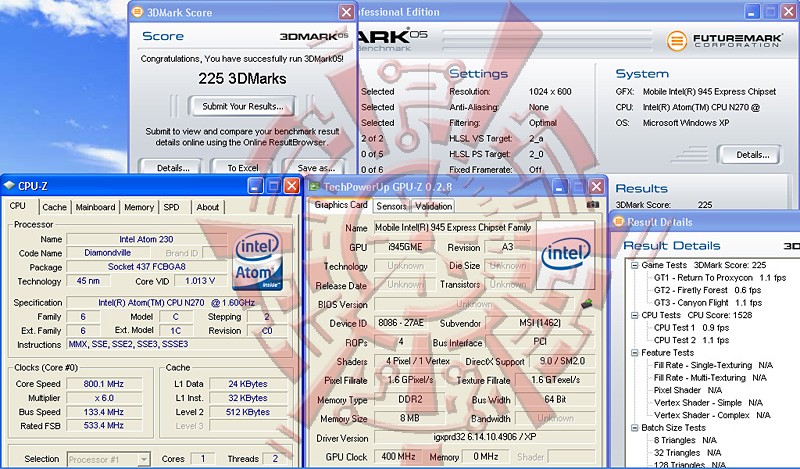Open the Memory tab in CPU-Z

pyautogui.click(x=139, y=207)
